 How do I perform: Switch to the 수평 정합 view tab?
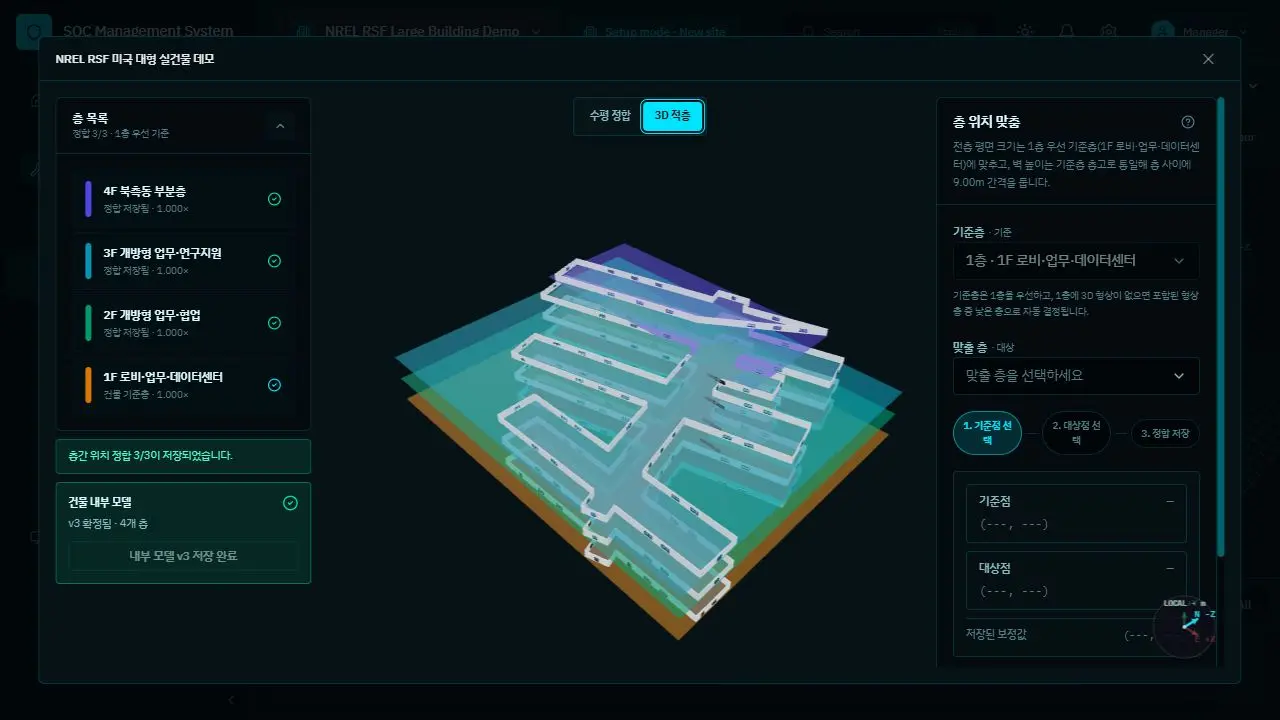610,116
